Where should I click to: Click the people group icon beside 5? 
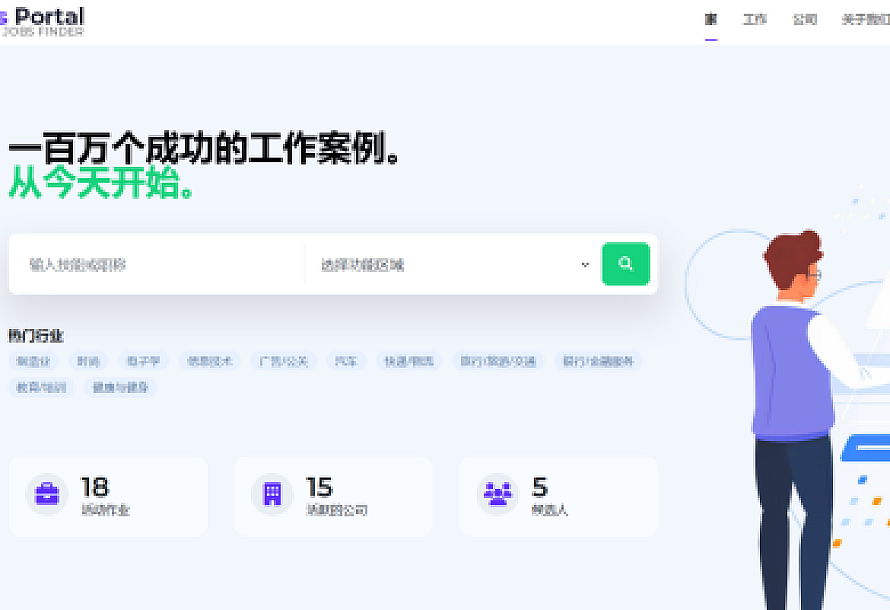[497, 494]
